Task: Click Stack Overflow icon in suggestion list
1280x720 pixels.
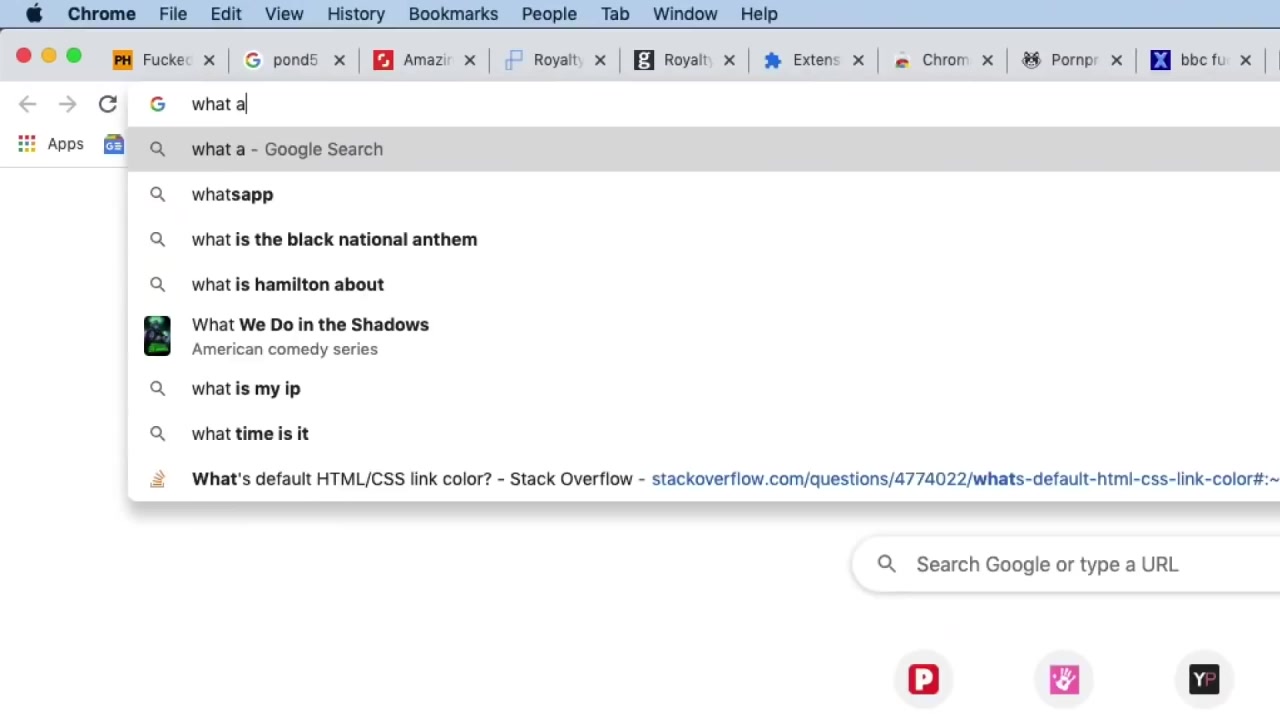Action: click(x=157, y=479)
